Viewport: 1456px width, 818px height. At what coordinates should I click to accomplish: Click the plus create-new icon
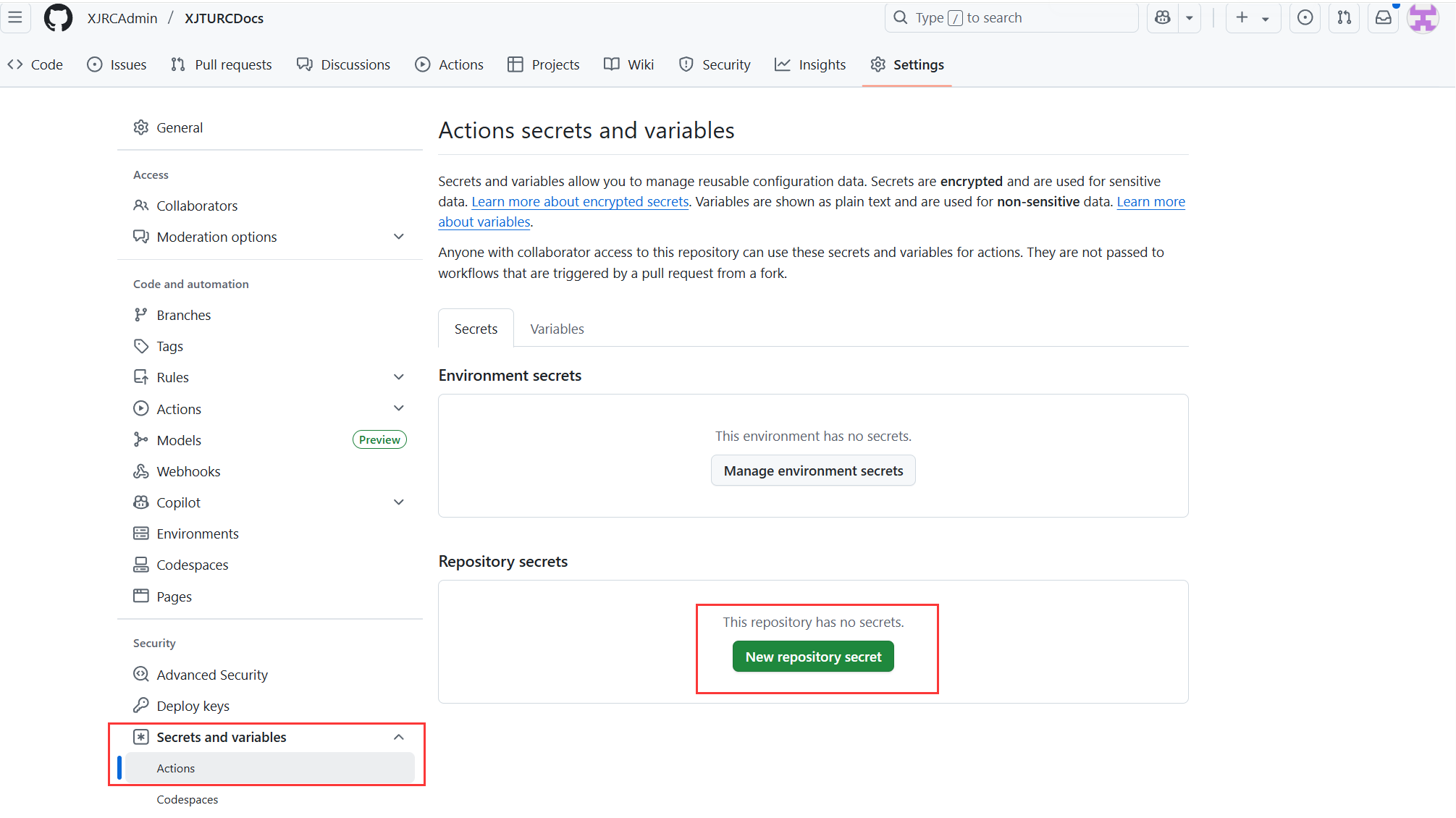(x=1242, y=18)
